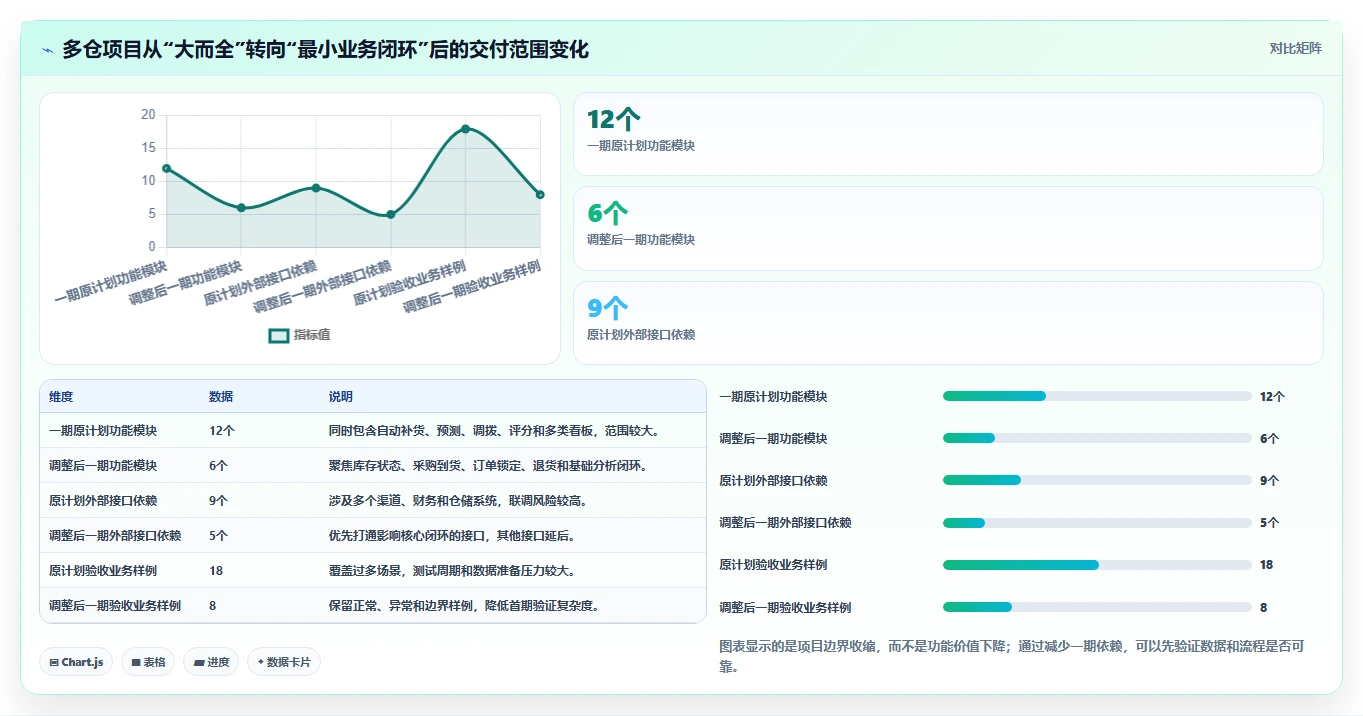The width and height of the screenshot is (1363, 716).
Task: Click progress bar for 原计划验收业务样例
Action: point(1097,565)
